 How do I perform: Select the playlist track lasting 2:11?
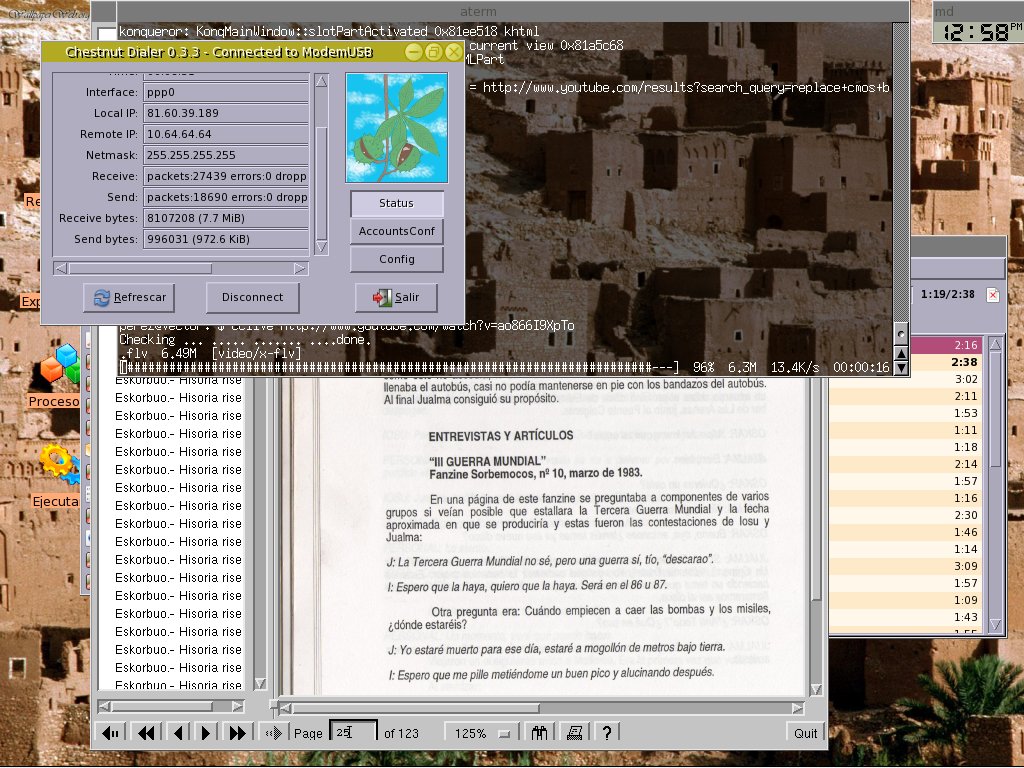[906, 396]
